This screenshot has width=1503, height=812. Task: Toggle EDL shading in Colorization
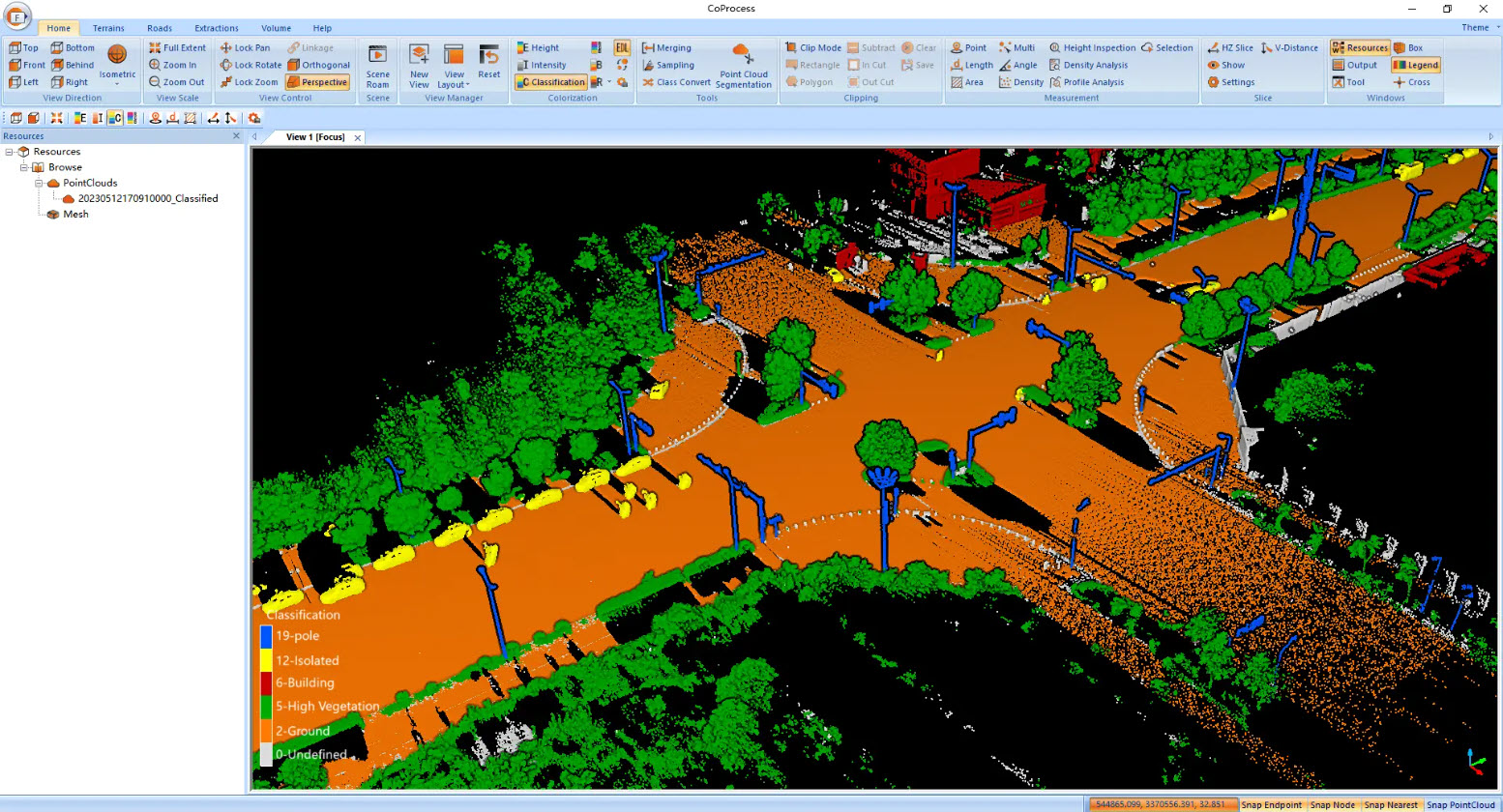click(622, 47)
